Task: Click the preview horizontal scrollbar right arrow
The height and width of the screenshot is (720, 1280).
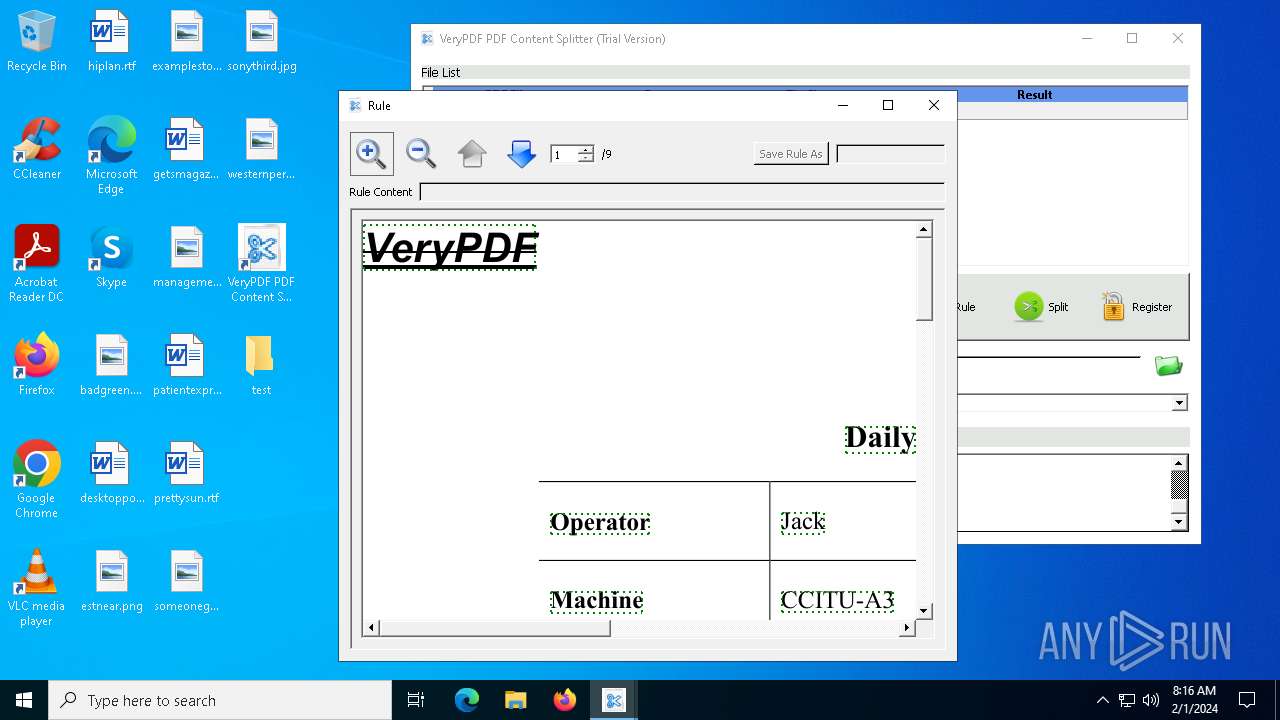Action: tap(907, 628)
